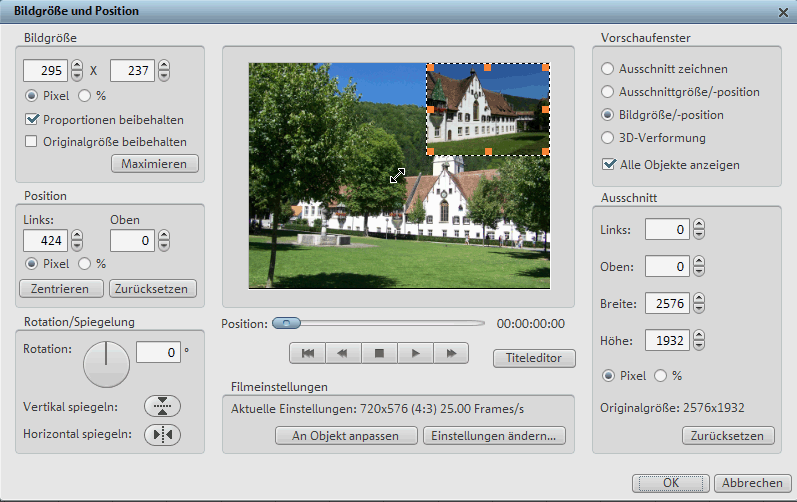
Task: Click Ausschnitt Breite field showing 2576
Action: (667, 303)
